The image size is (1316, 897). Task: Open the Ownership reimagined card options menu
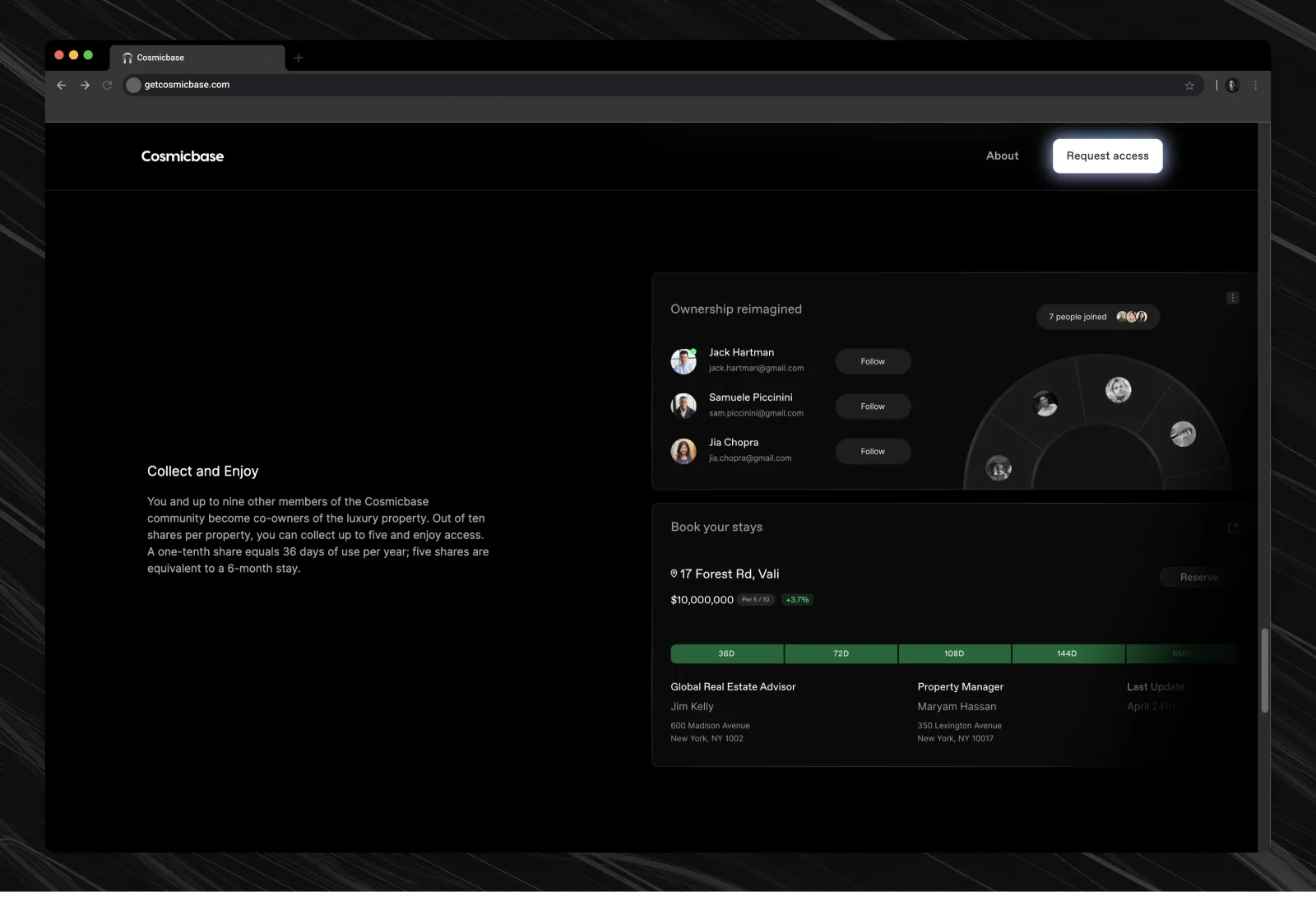[x=1232, y=299]
